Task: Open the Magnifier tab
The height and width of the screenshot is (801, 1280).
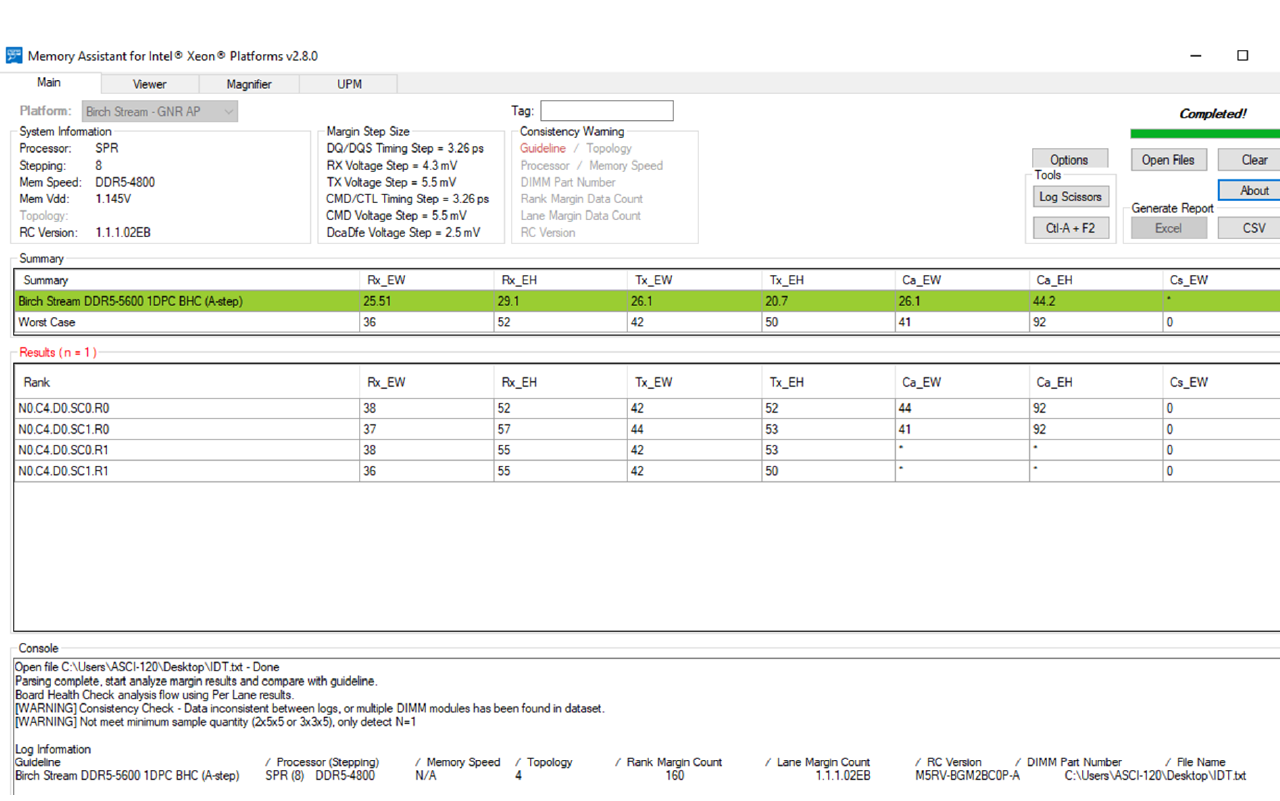Action: pos(249,84)
